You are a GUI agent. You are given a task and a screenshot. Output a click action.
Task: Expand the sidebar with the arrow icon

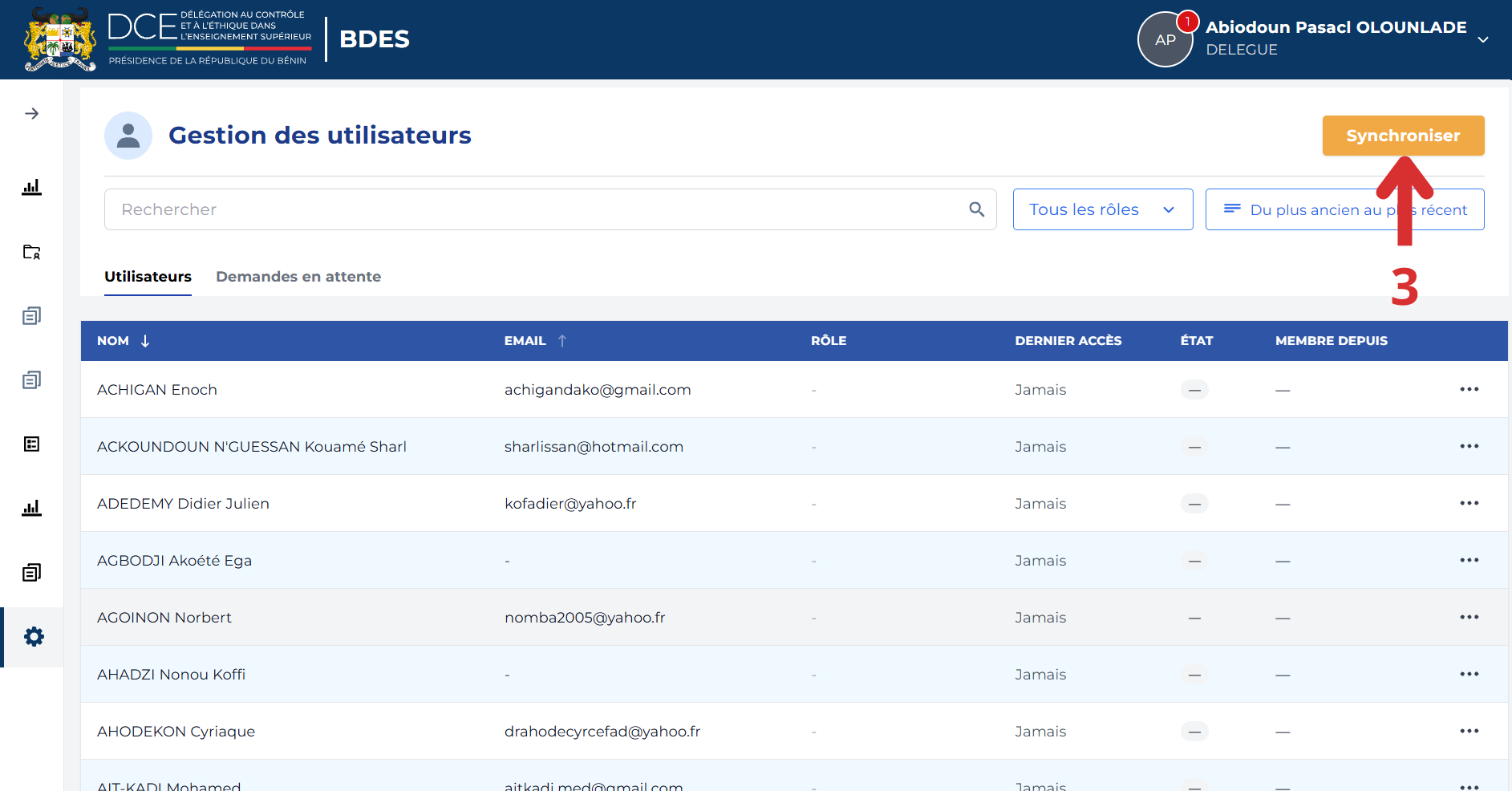pyautogui.click(x=31, y=114)
